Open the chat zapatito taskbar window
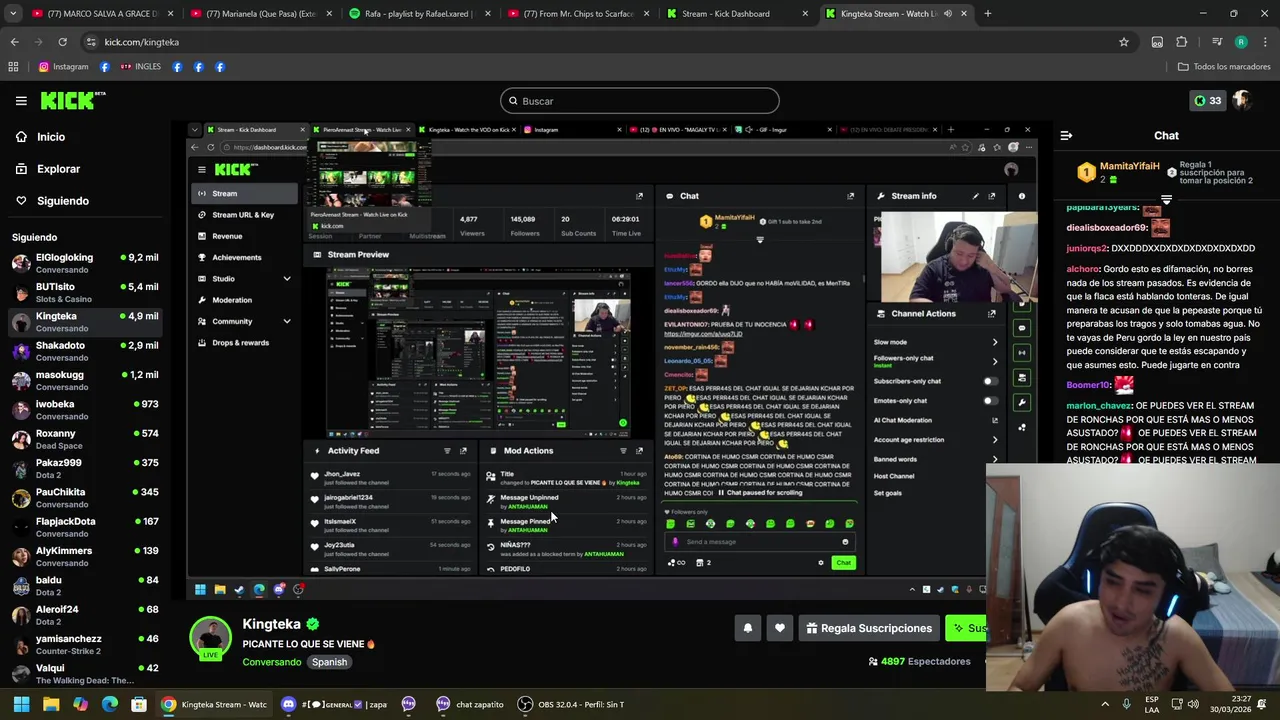This screenshot has width=1280, height=720. click(469, 704)
